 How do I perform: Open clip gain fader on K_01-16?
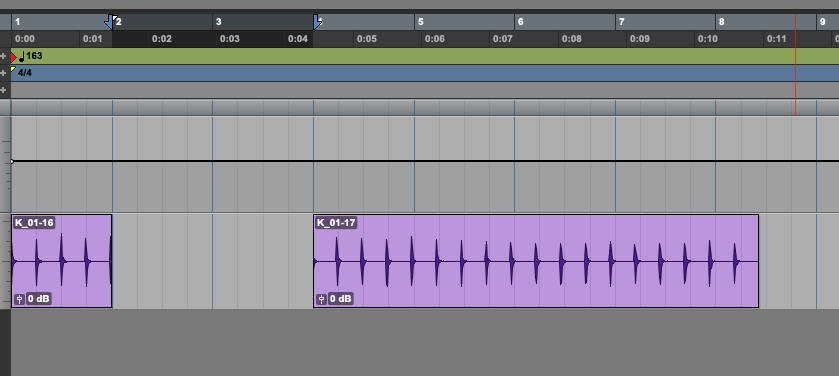click(19, 299)
